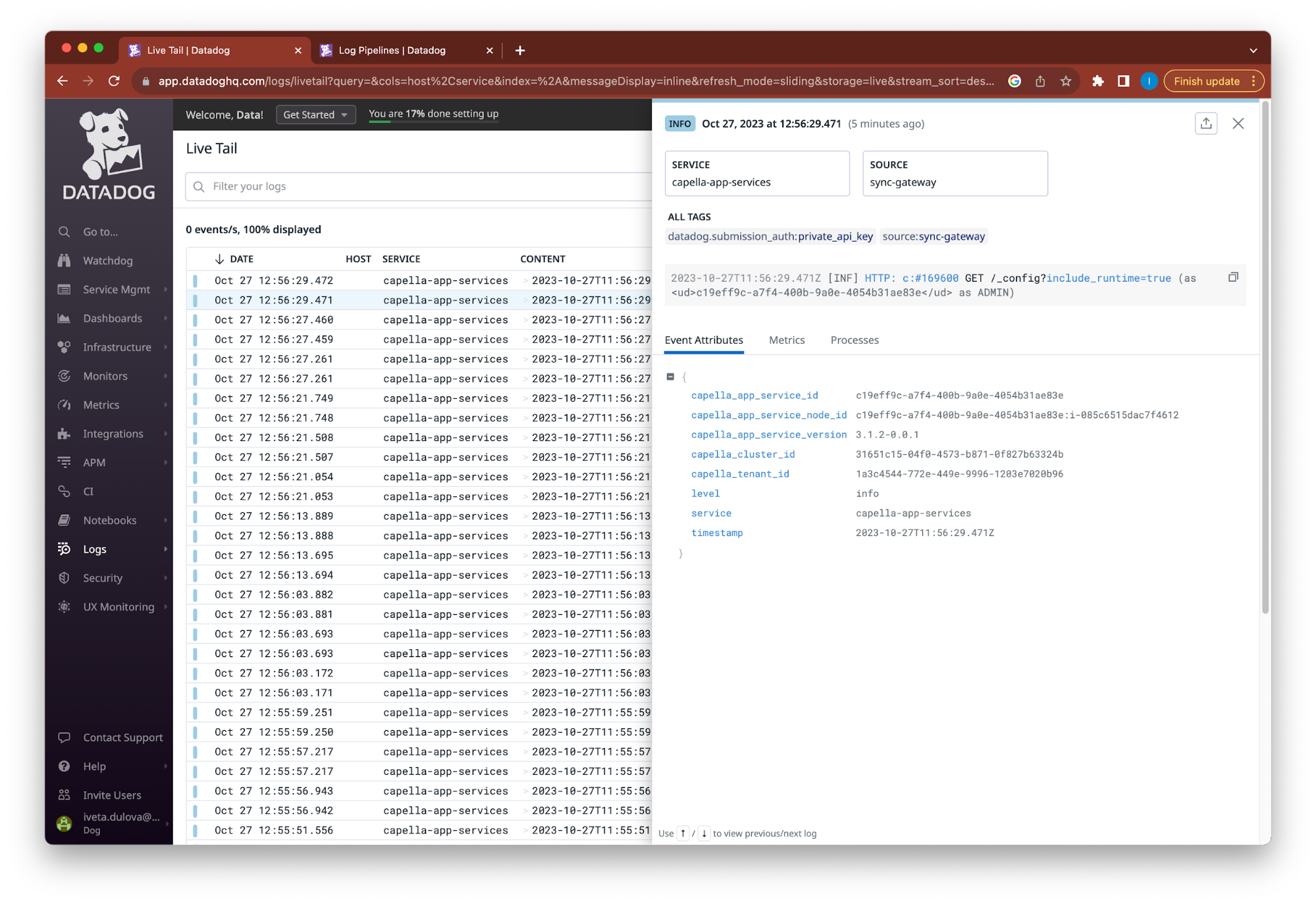1316x904 pixels.
Task: Open the Get Started dropdown
Action: click(x=315, y=114)
